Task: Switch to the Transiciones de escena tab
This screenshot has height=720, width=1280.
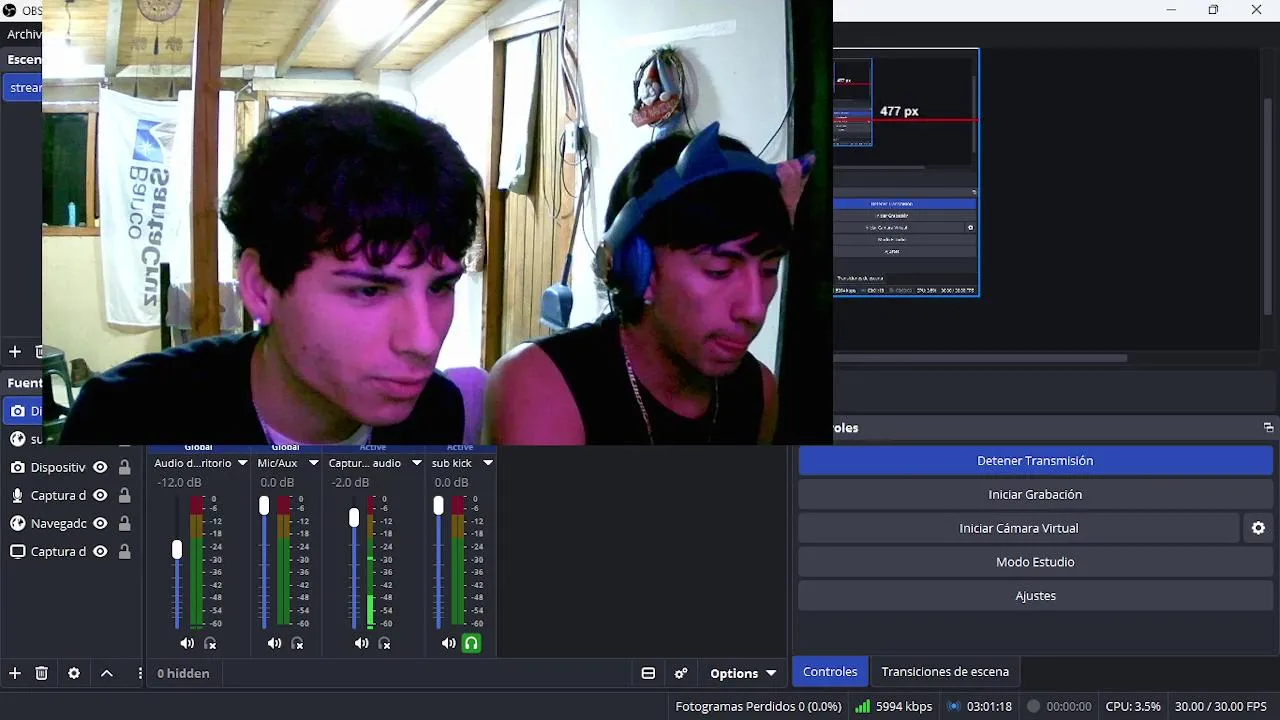Action: (945, 671)
